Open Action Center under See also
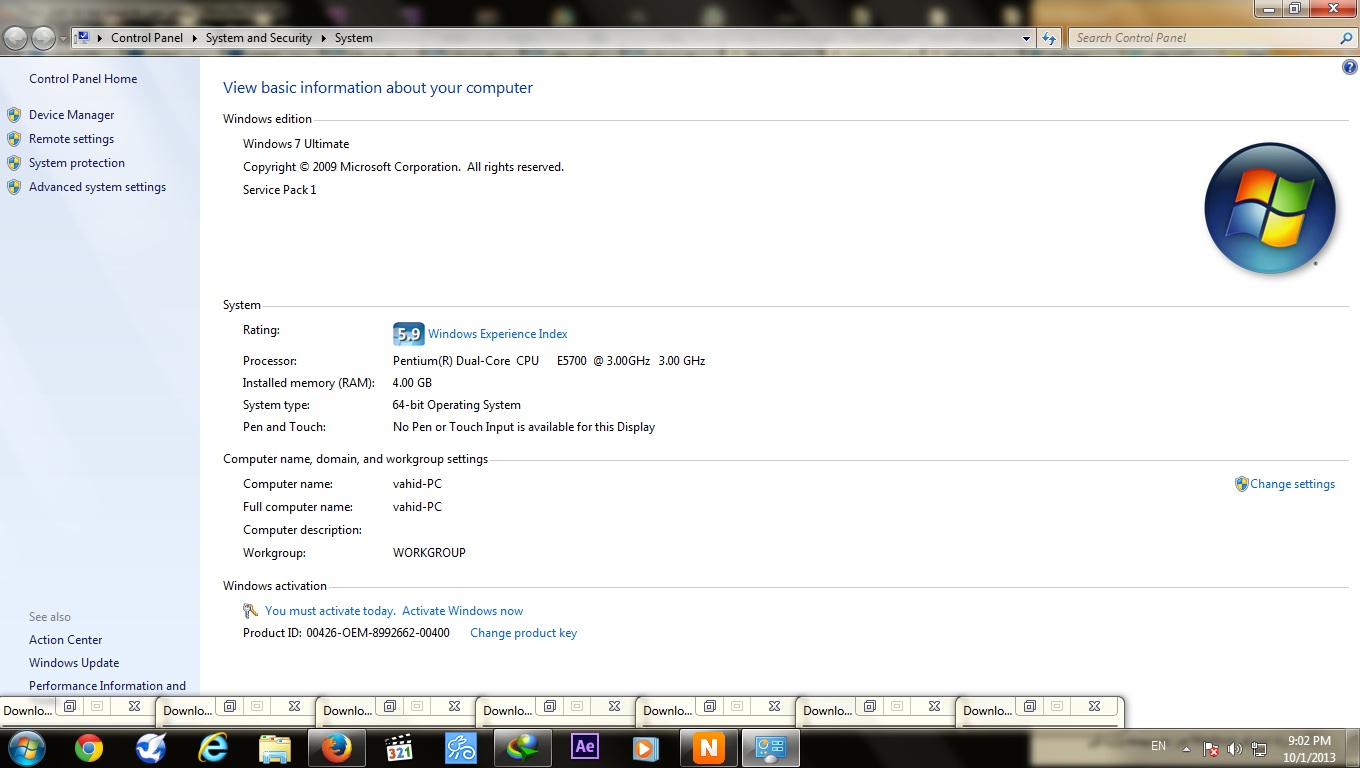Image resolution: width=1360 pixels, height=768 pixels. pos(66,640)
